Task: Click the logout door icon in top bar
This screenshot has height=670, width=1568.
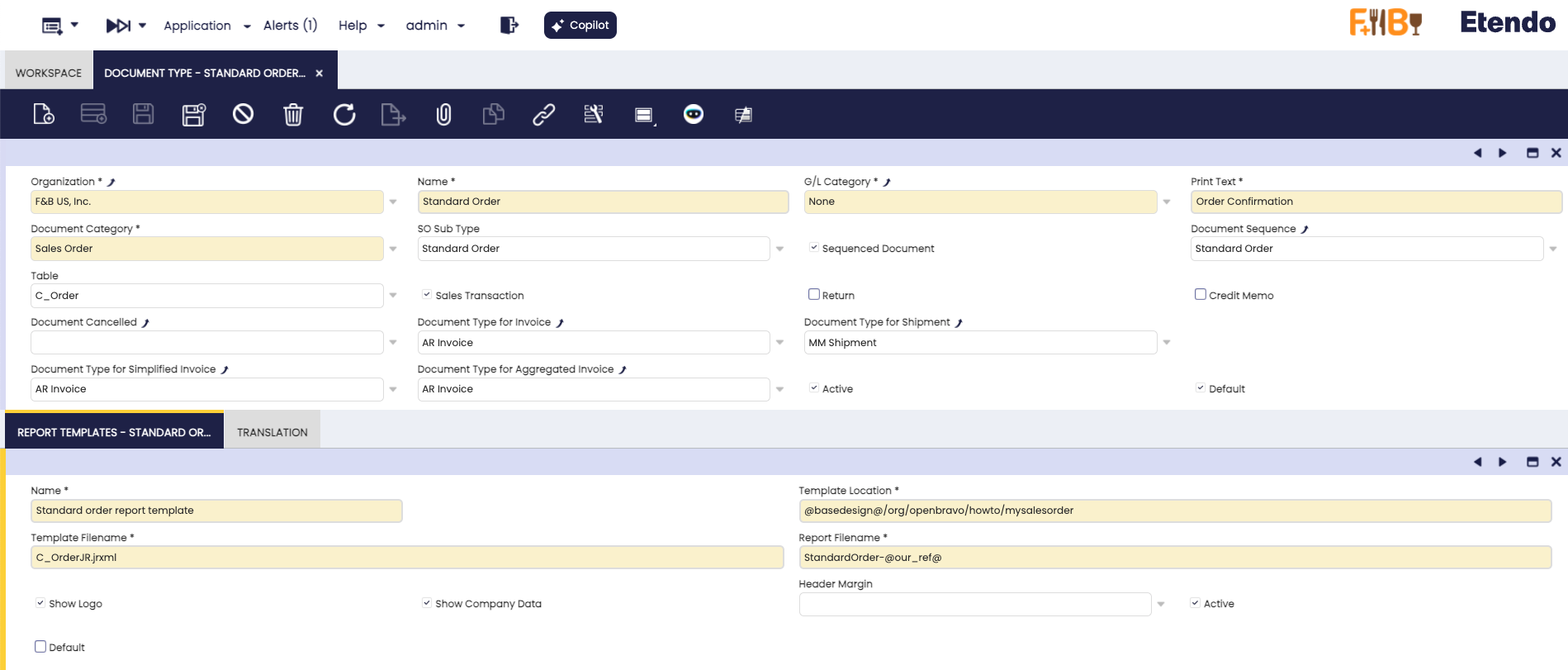Action: [x=509, y=25]
